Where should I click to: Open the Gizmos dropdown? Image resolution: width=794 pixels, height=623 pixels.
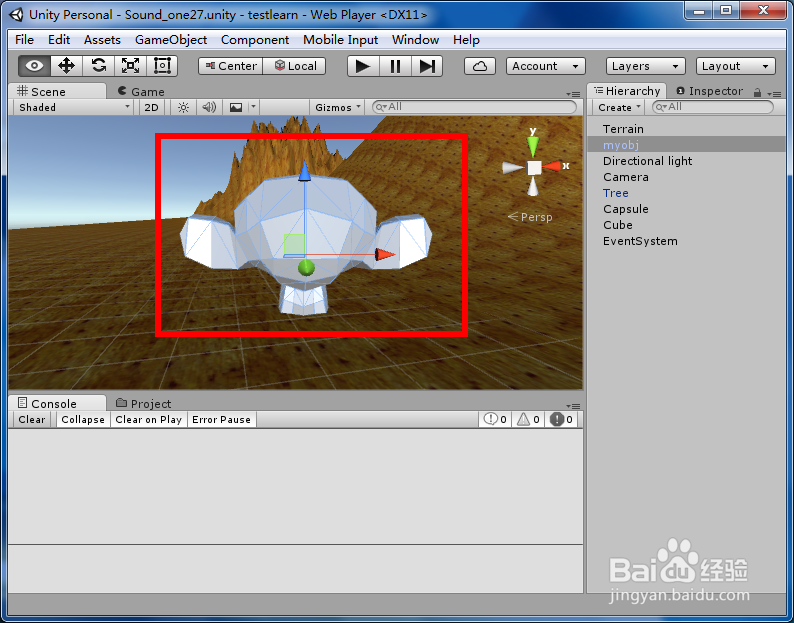click(x=337, y=107)
